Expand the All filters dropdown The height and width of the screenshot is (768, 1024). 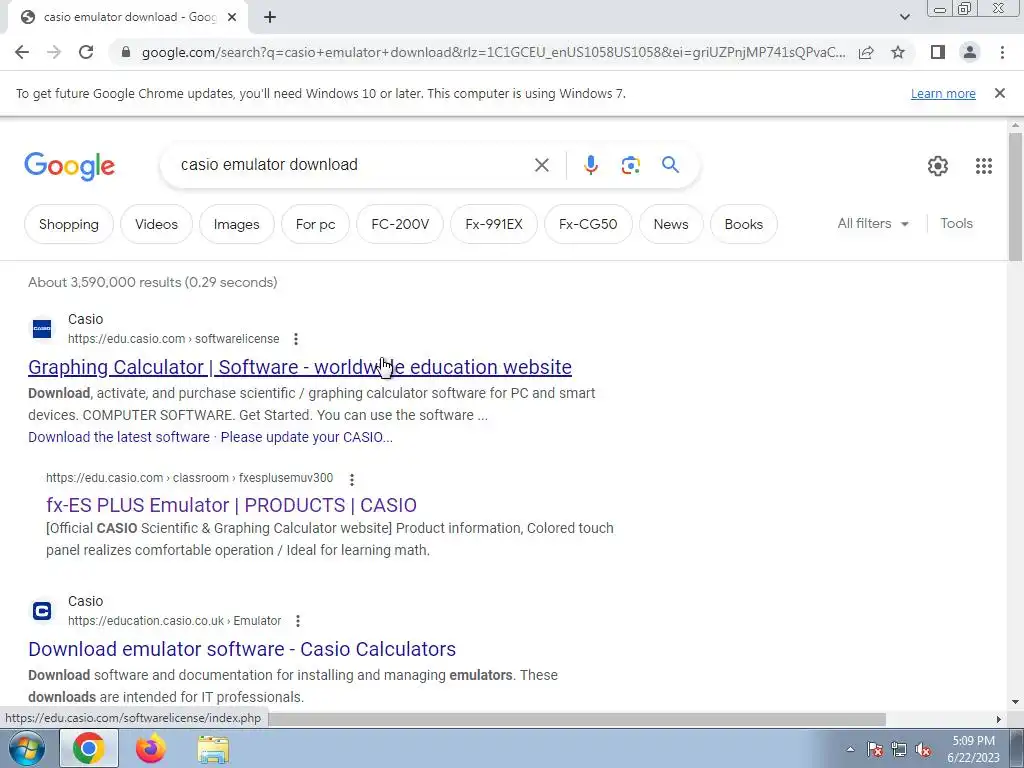pyautogui.click(x=872, y=223)
